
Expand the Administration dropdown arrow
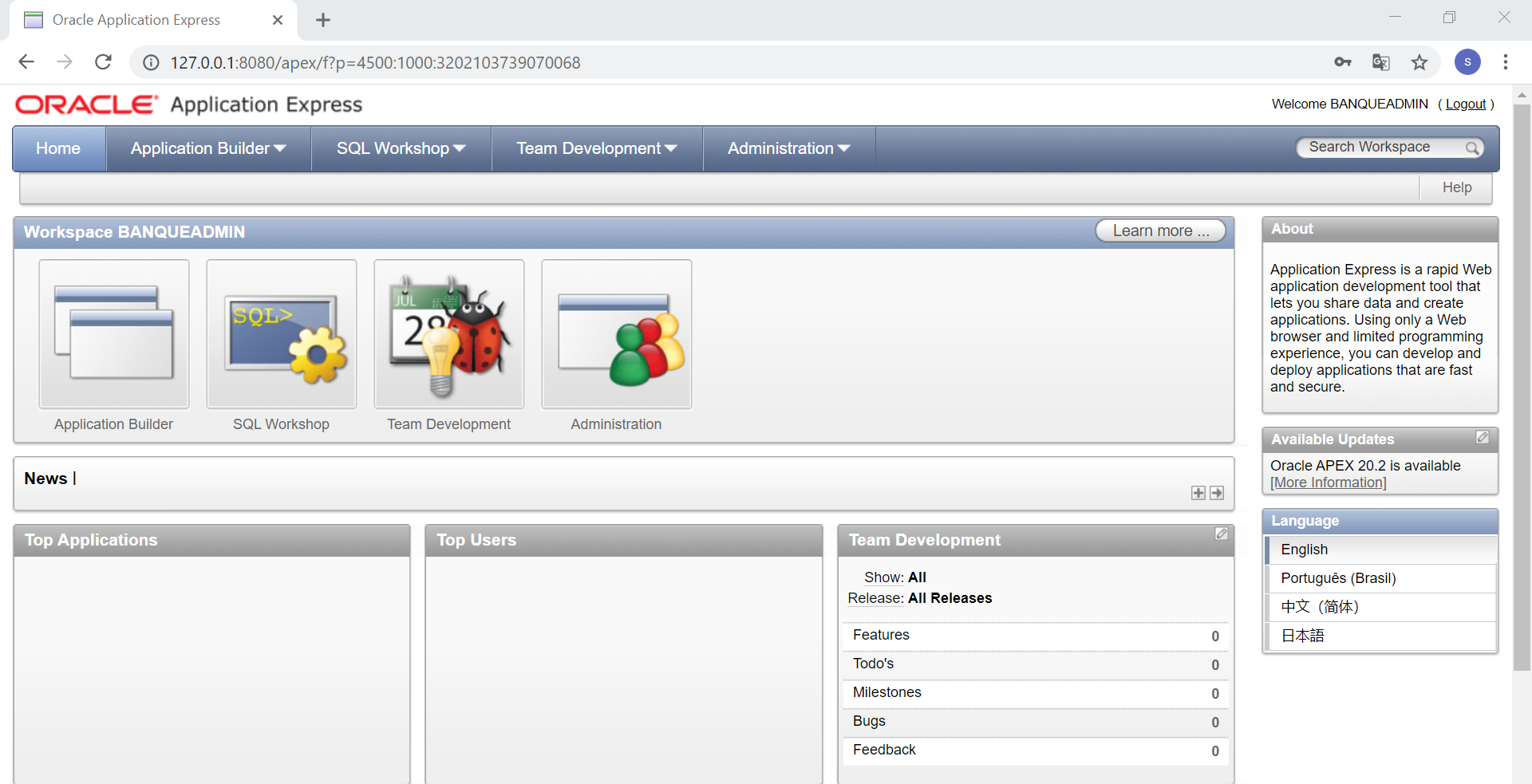click(x=844, y=148)
